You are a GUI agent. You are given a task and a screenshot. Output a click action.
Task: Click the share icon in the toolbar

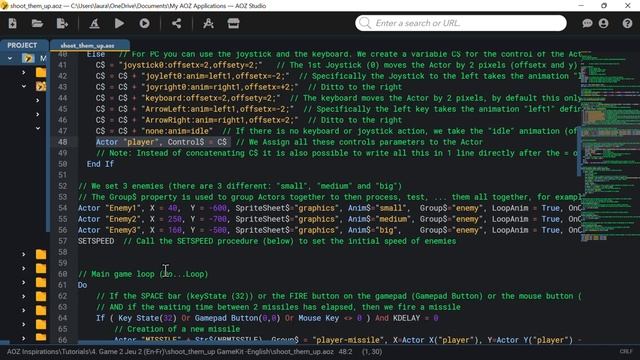(176, 23)
